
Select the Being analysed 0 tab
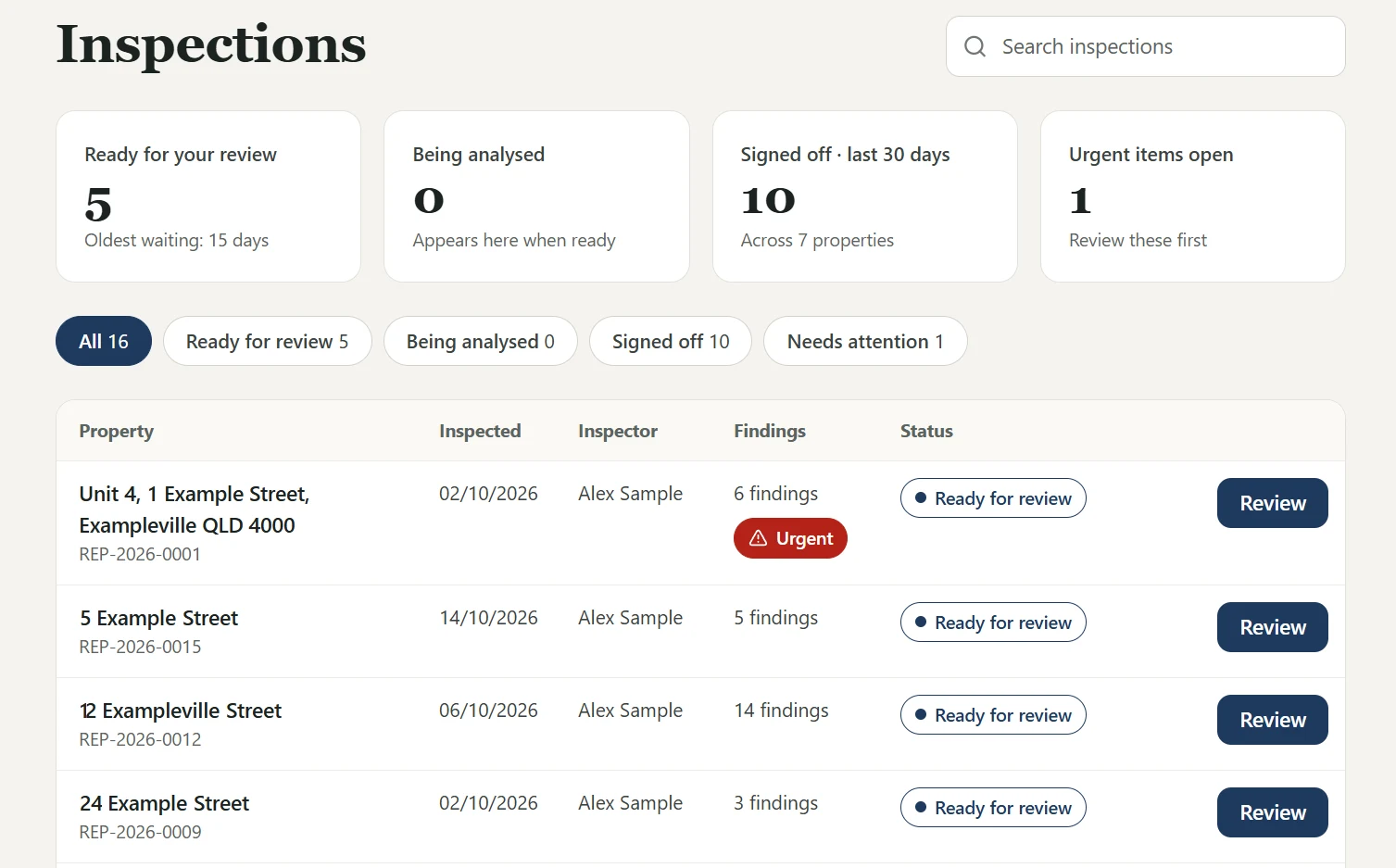pyautogui.click(x=481, y=341)
